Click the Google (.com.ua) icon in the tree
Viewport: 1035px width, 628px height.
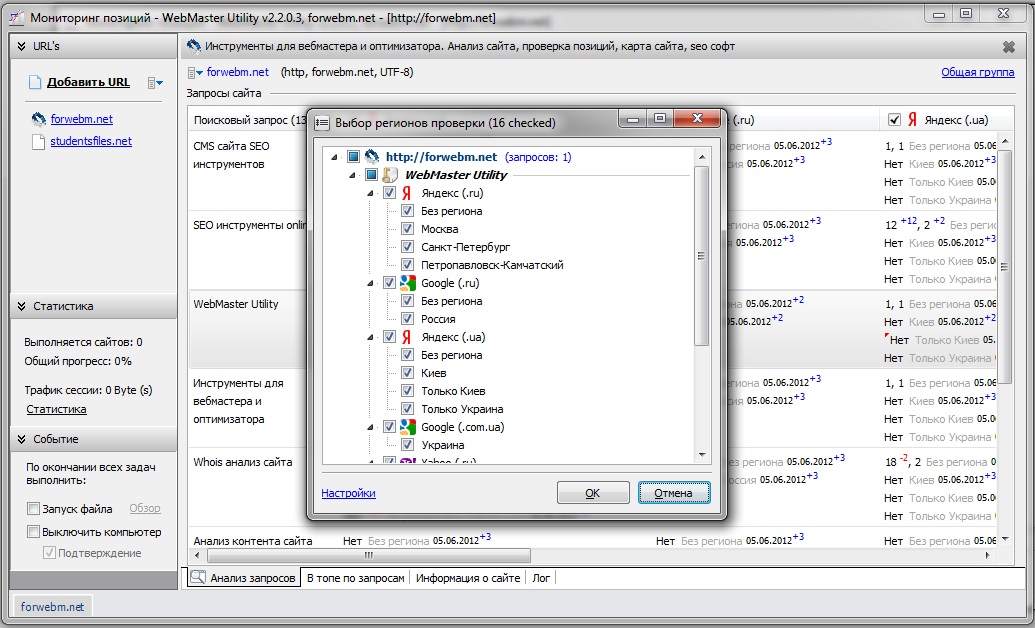coord(407,427)
